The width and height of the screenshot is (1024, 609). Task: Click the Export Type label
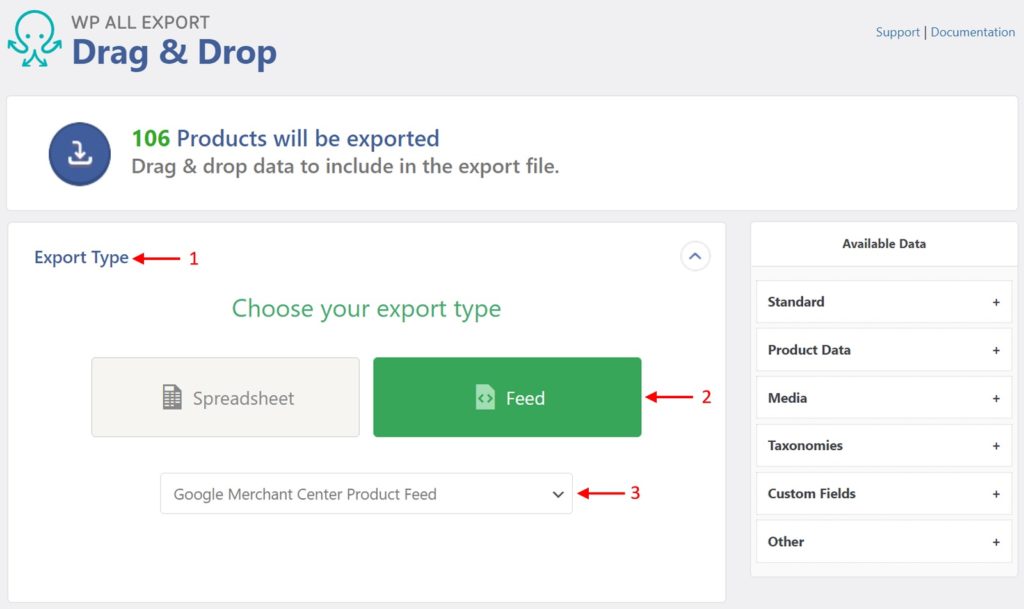(82, 257)
